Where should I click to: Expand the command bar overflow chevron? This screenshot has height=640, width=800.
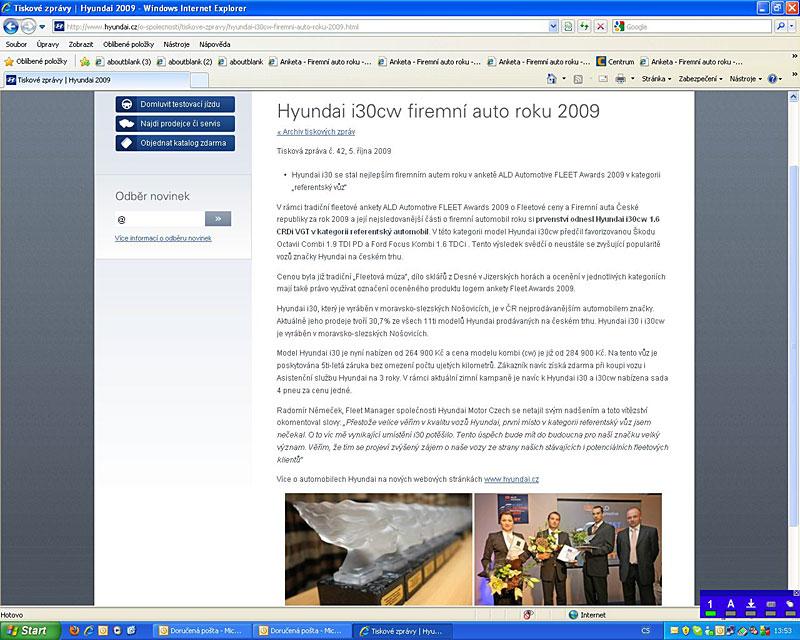click(794, 75)
